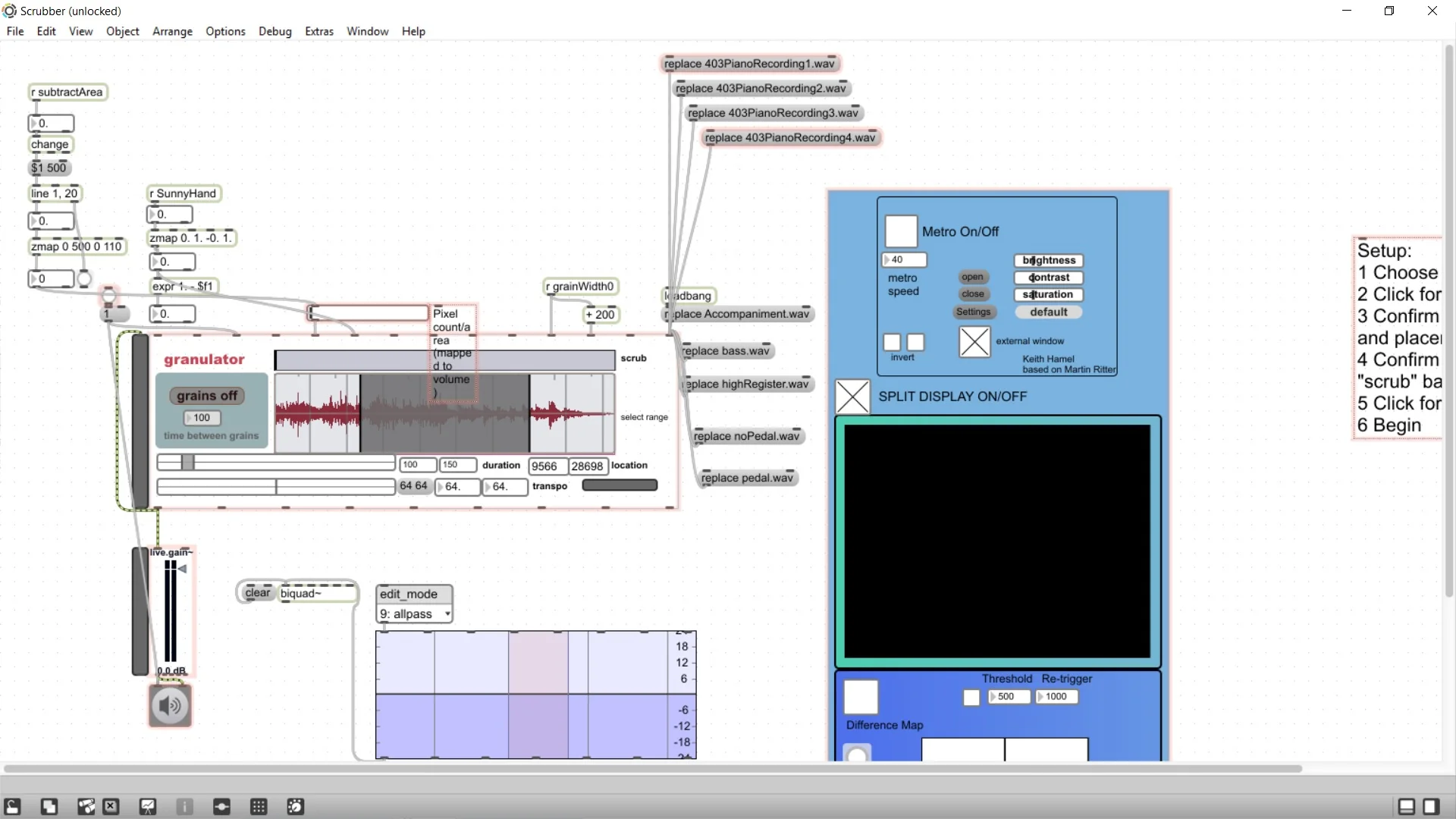Toggle the Metro On/Off box

click(901, 231)
